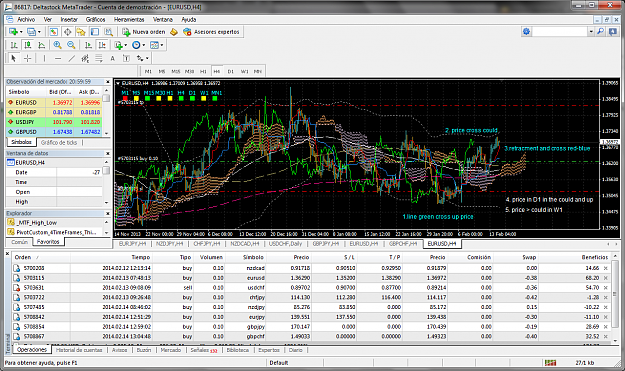This screenshot has width=625, height=371.
Task: Expand the templates dropdown arrow
Action: (x=162, y=45)
